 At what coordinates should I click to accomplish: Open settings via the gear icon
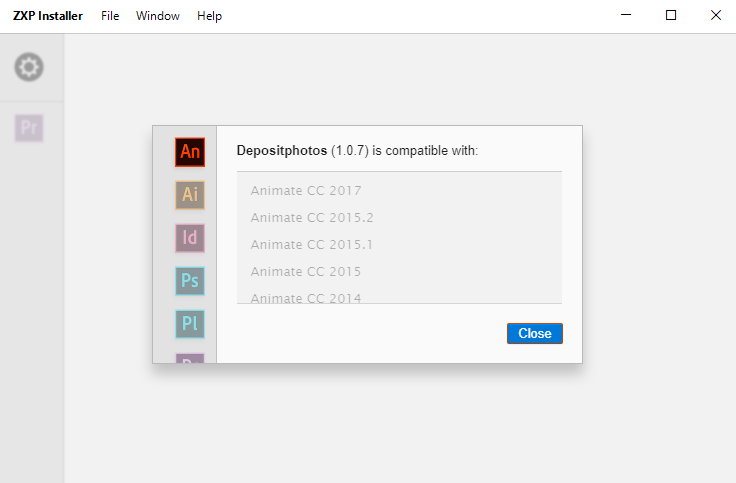tap(29, 67)
